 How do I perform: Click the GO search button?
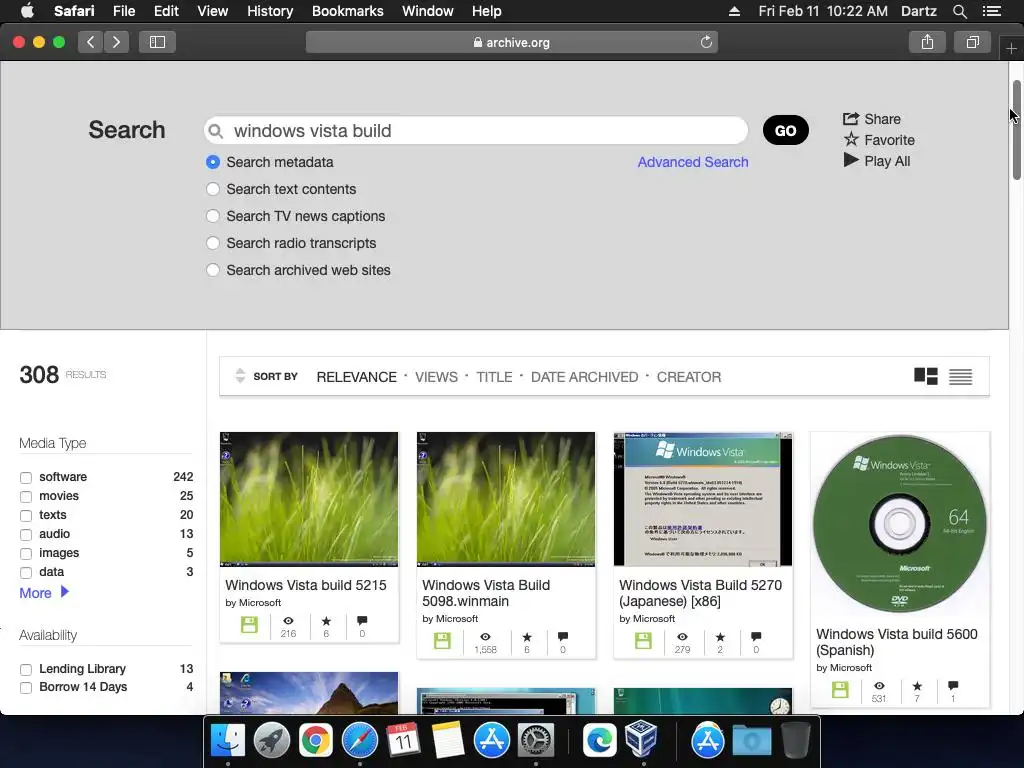[x=786, y=131]
